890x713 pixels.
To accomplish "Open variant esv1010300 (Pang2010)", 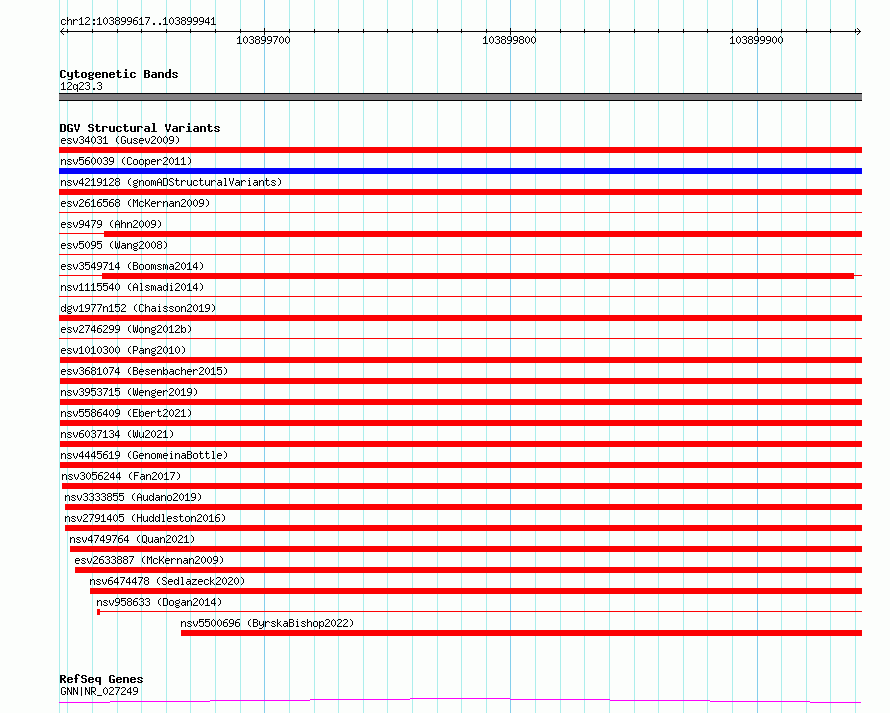I will pyautogui.click(x=123, y=350).
